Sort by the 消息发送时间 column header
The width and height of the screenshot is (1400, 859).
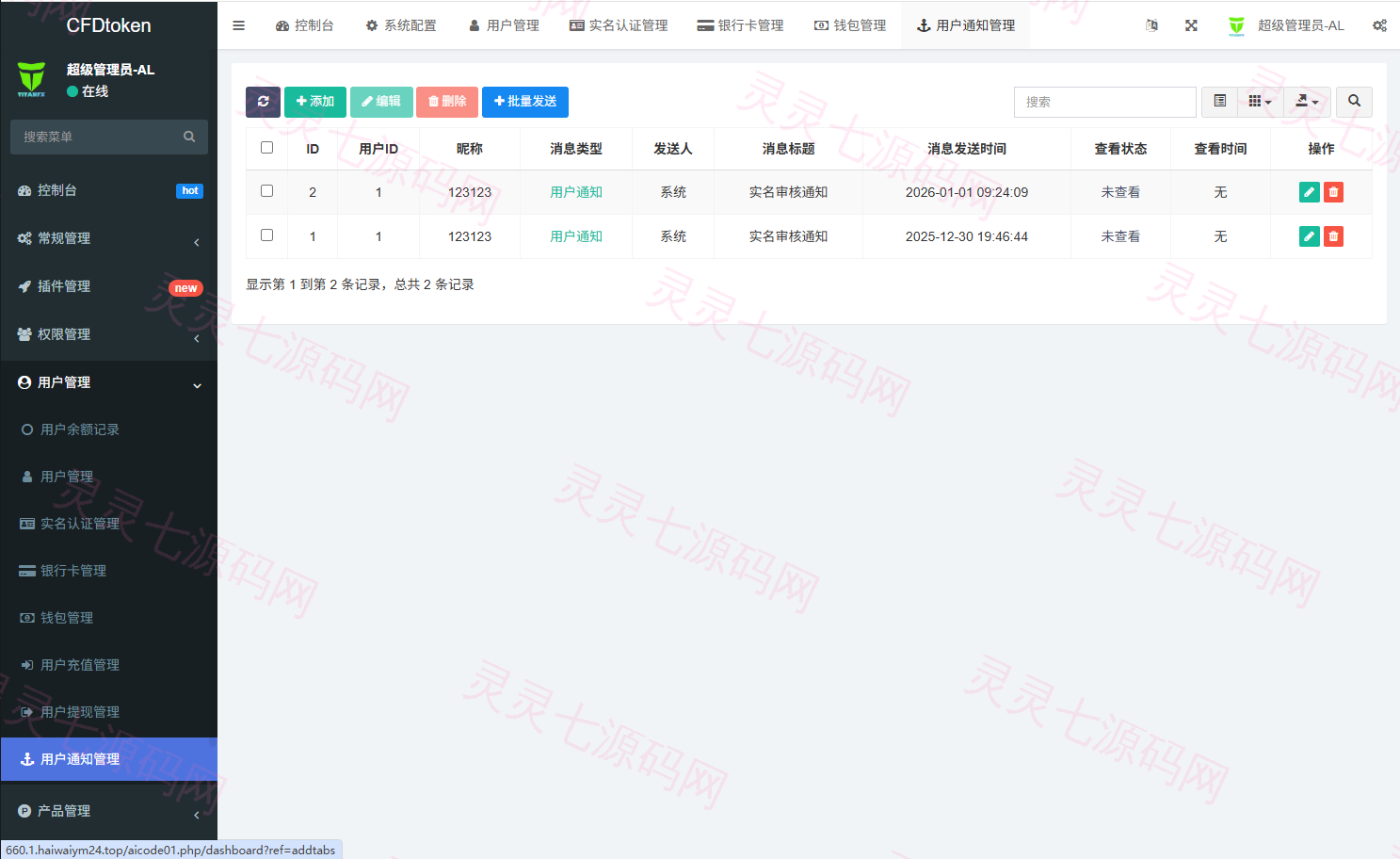[967, 149]
